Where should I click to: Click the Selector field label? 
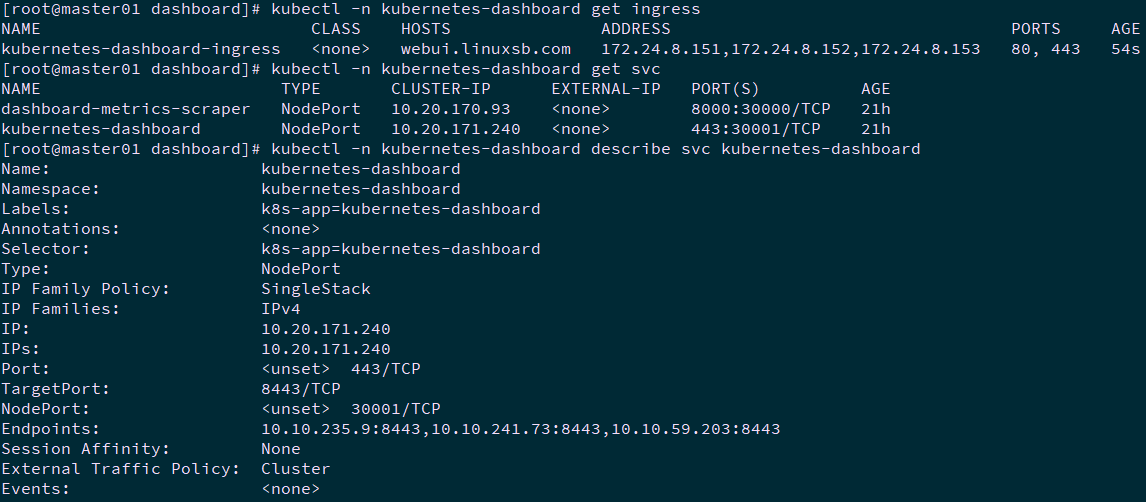point(45,249)
